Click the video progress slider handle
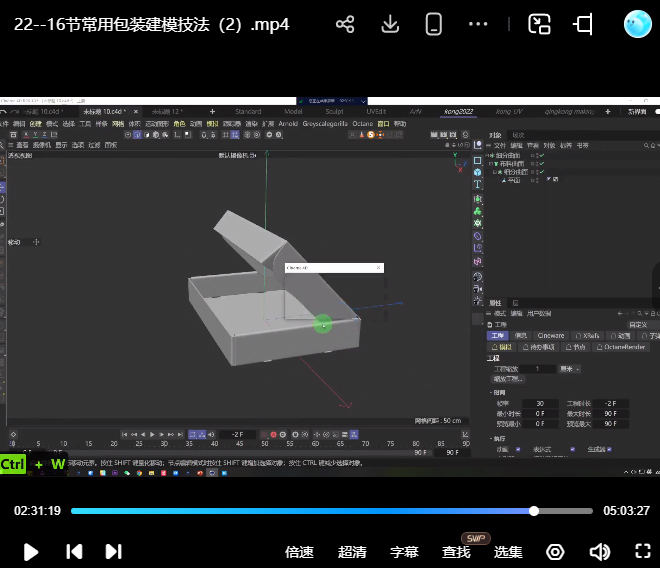The height and width of the screenshot is (568, 660). pos(534,510)
